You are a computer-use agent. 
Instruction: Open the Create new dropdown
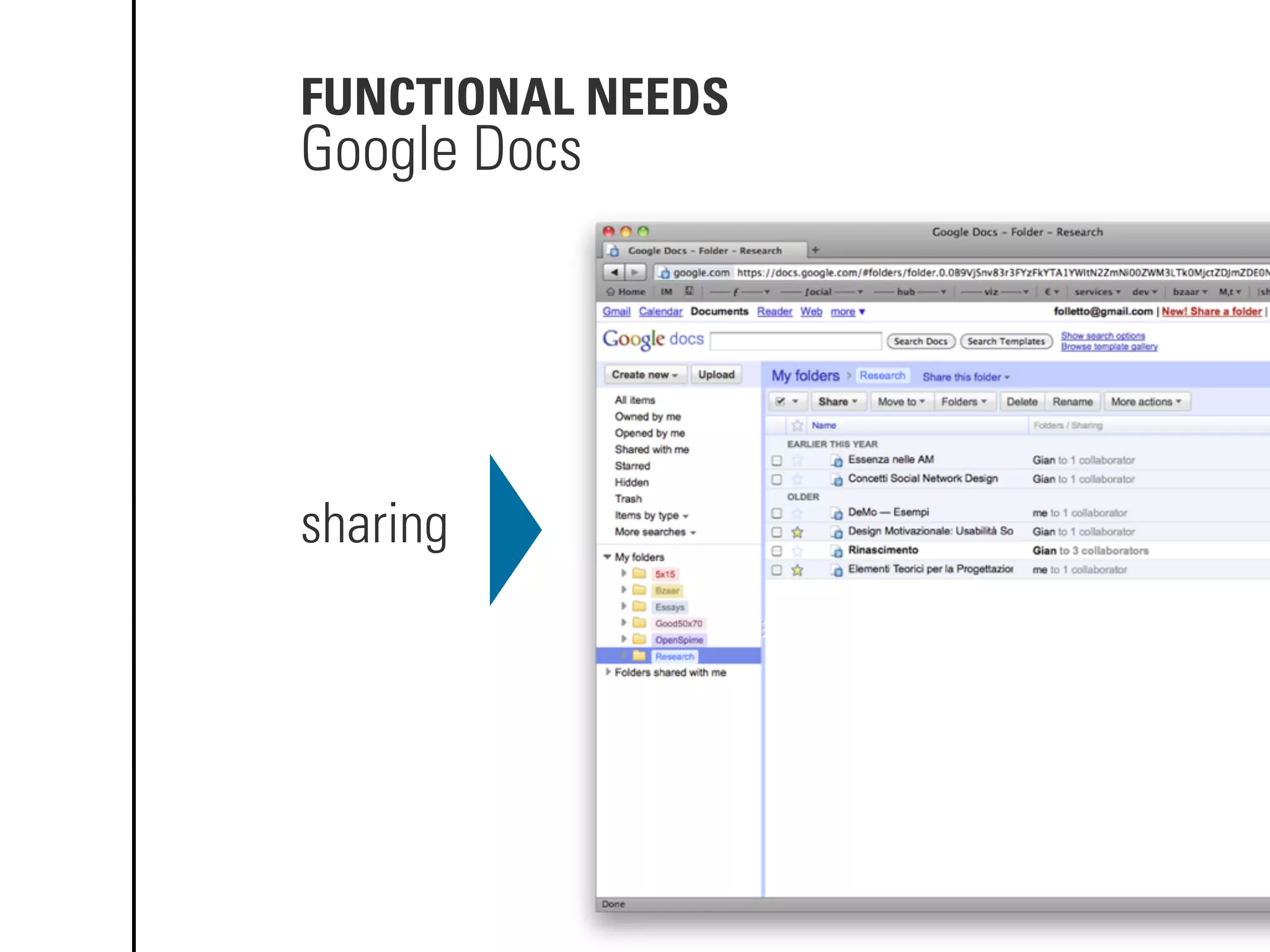pos(645,374)
